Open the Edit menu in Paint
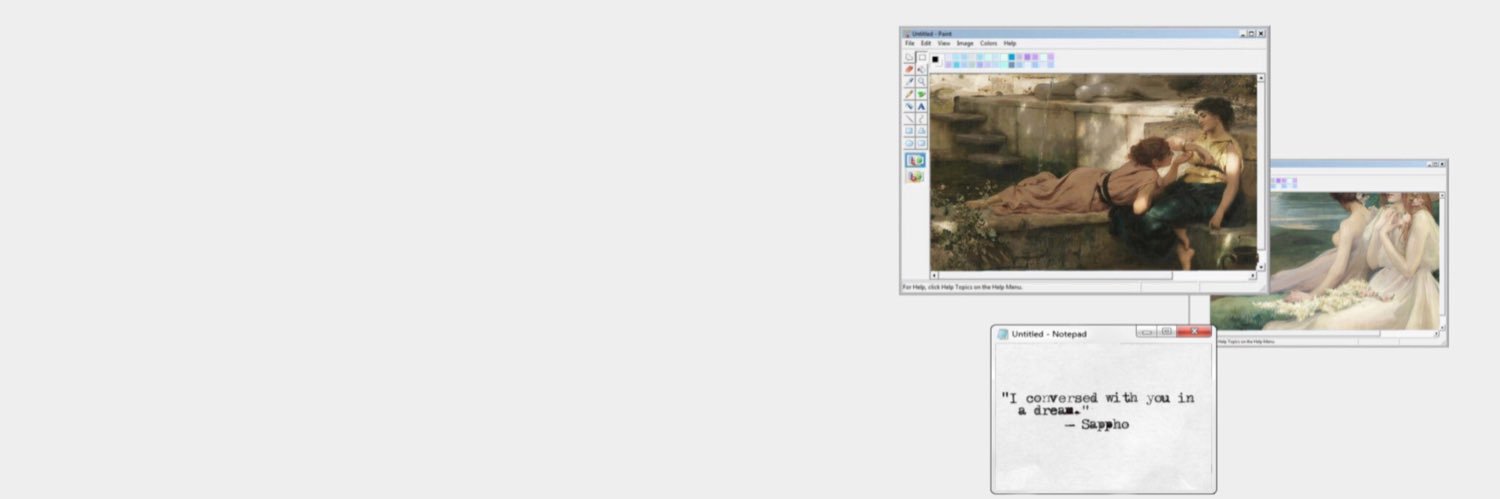Screen dimensions: 1500x499 tap(926, 43)
